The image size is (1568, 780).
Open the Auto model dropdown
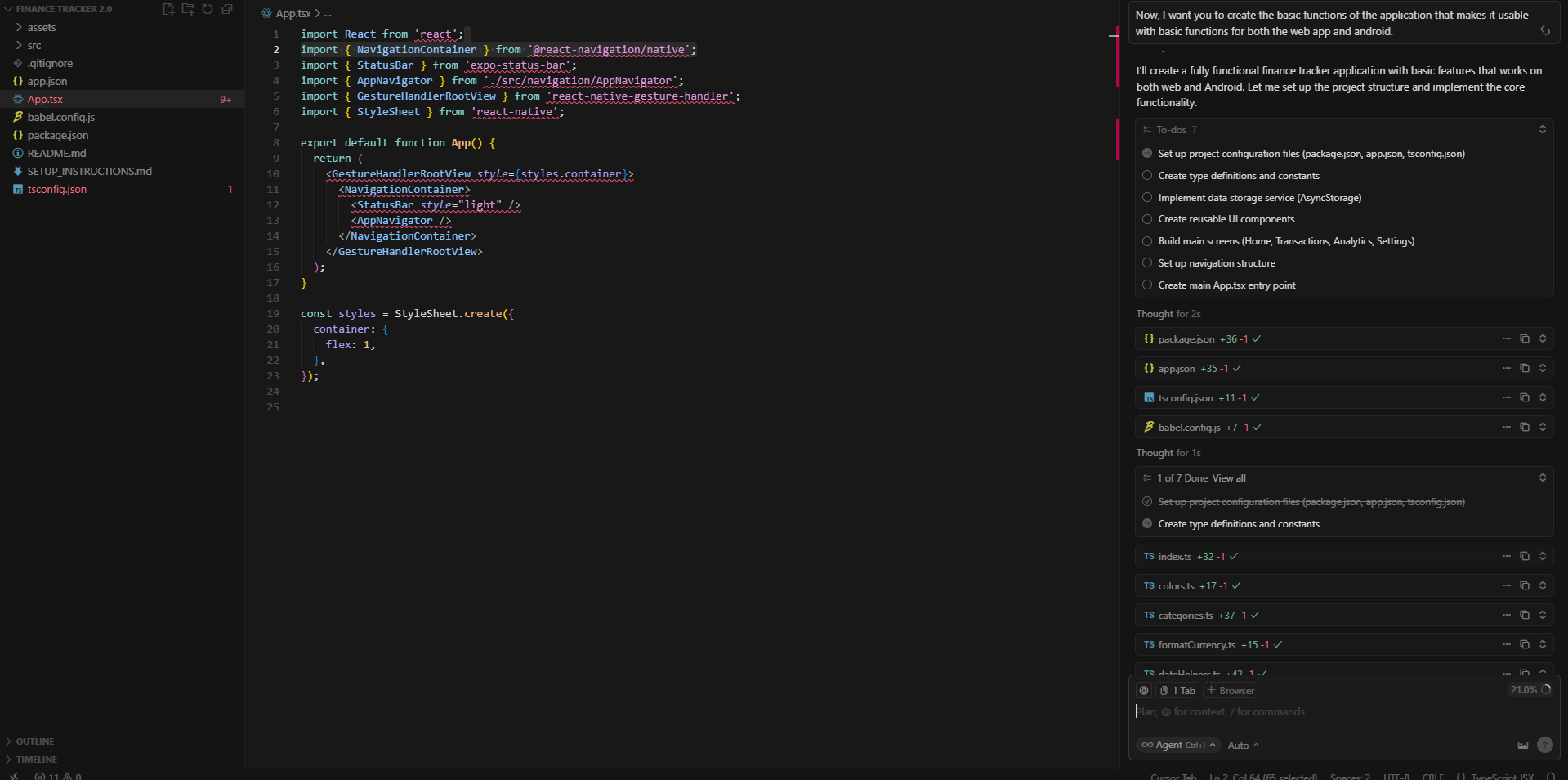(1243, 745)
